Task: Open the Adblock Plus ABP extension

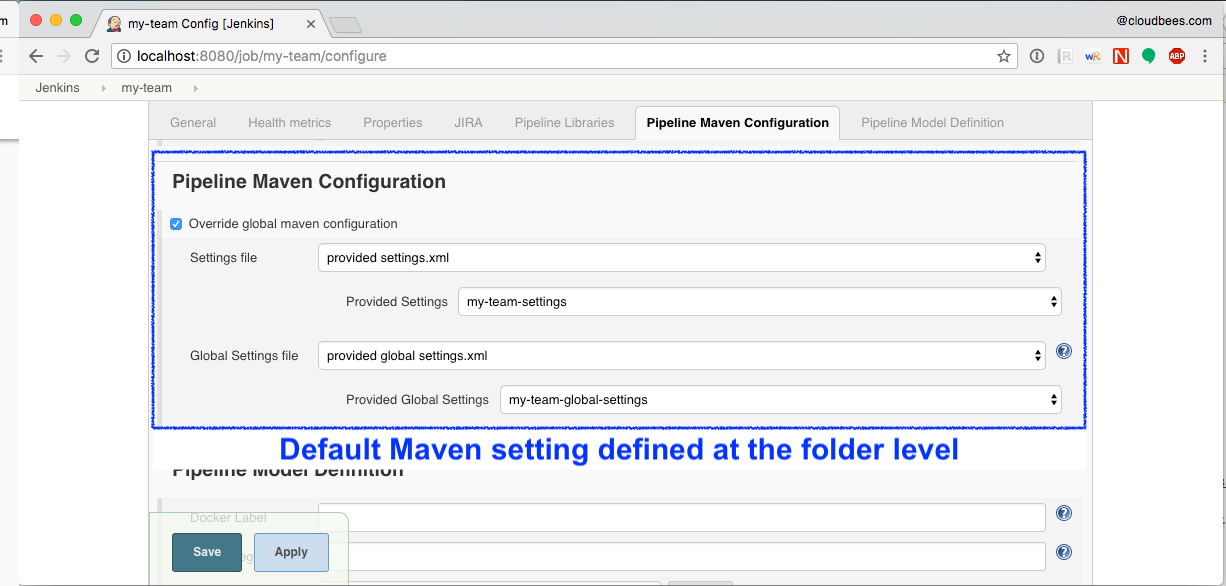Action: (x=1177, y=56)
